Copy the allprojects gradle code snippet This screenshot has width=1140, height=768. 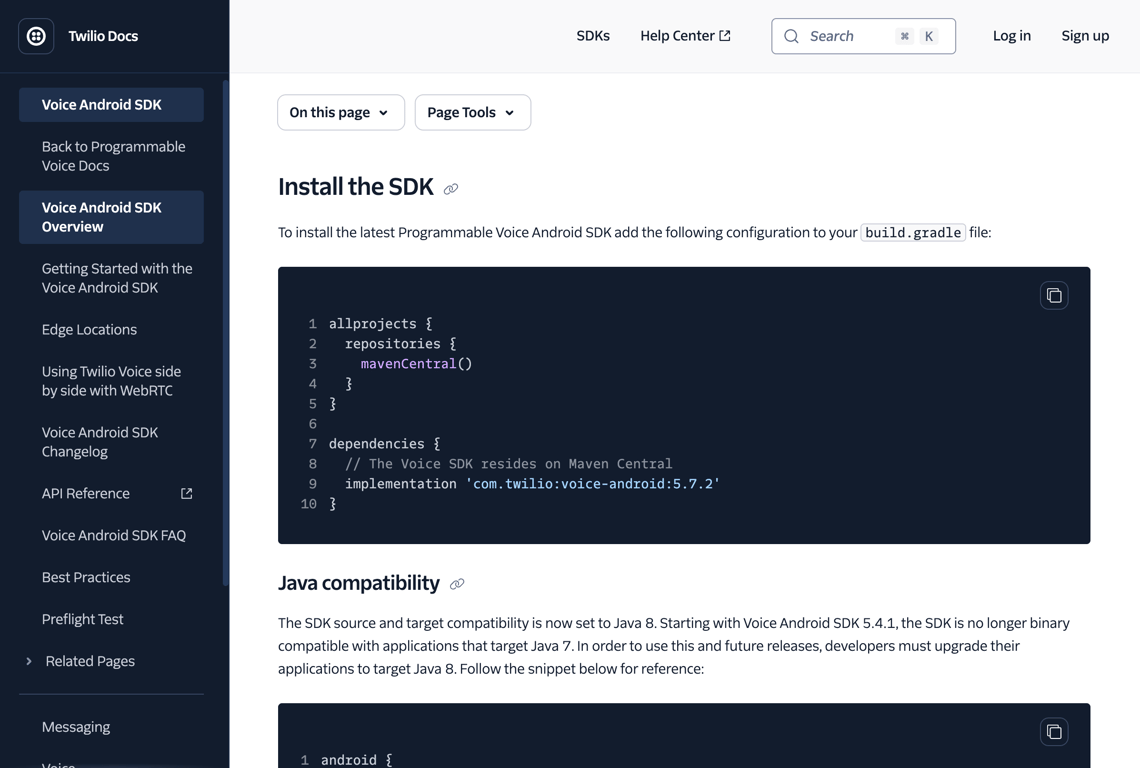[1054, 295]
